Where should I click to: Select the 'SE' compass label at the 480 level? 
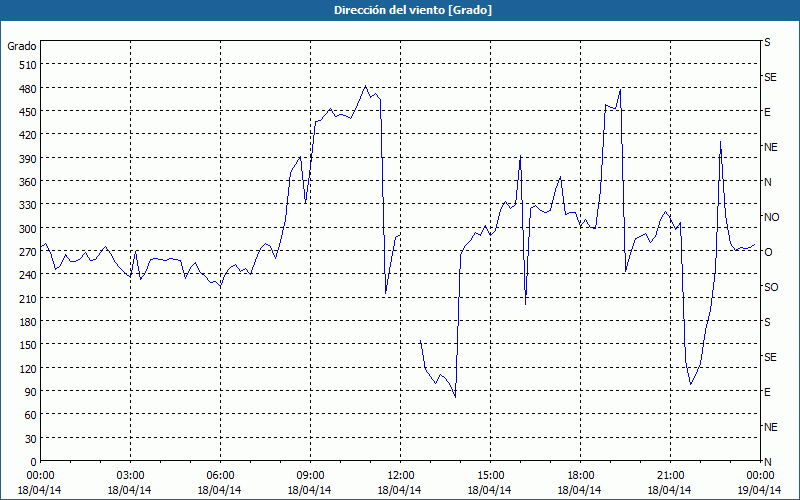click(770, 77)
